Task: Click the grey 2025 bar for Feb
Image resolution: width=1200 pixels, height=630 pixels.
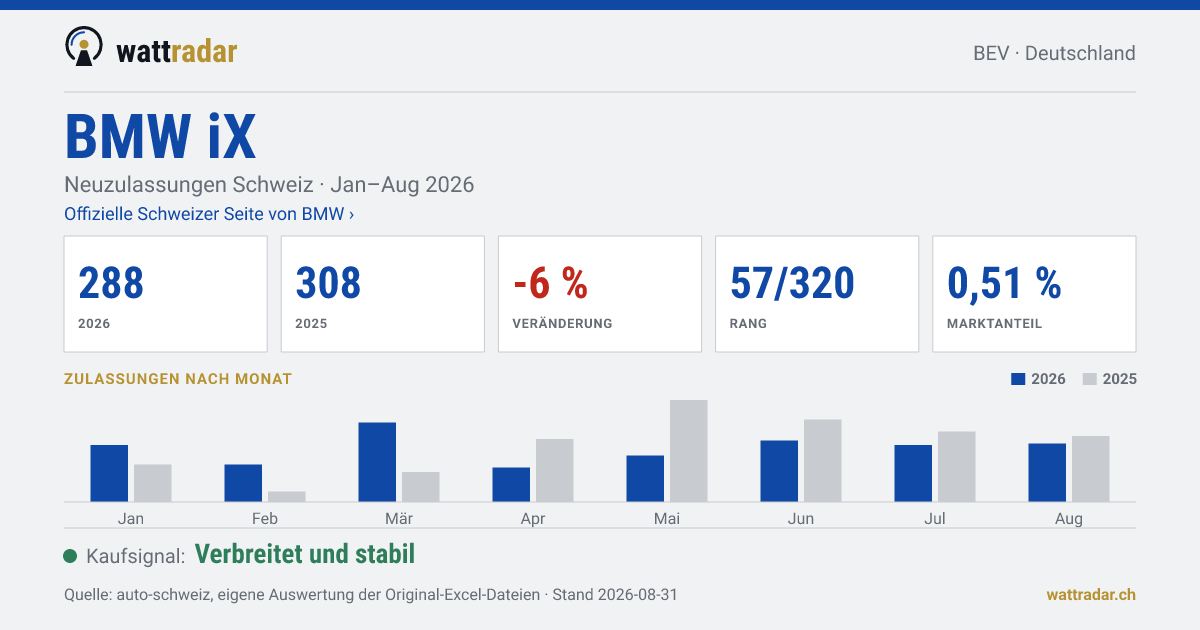Action: (287, 496)
